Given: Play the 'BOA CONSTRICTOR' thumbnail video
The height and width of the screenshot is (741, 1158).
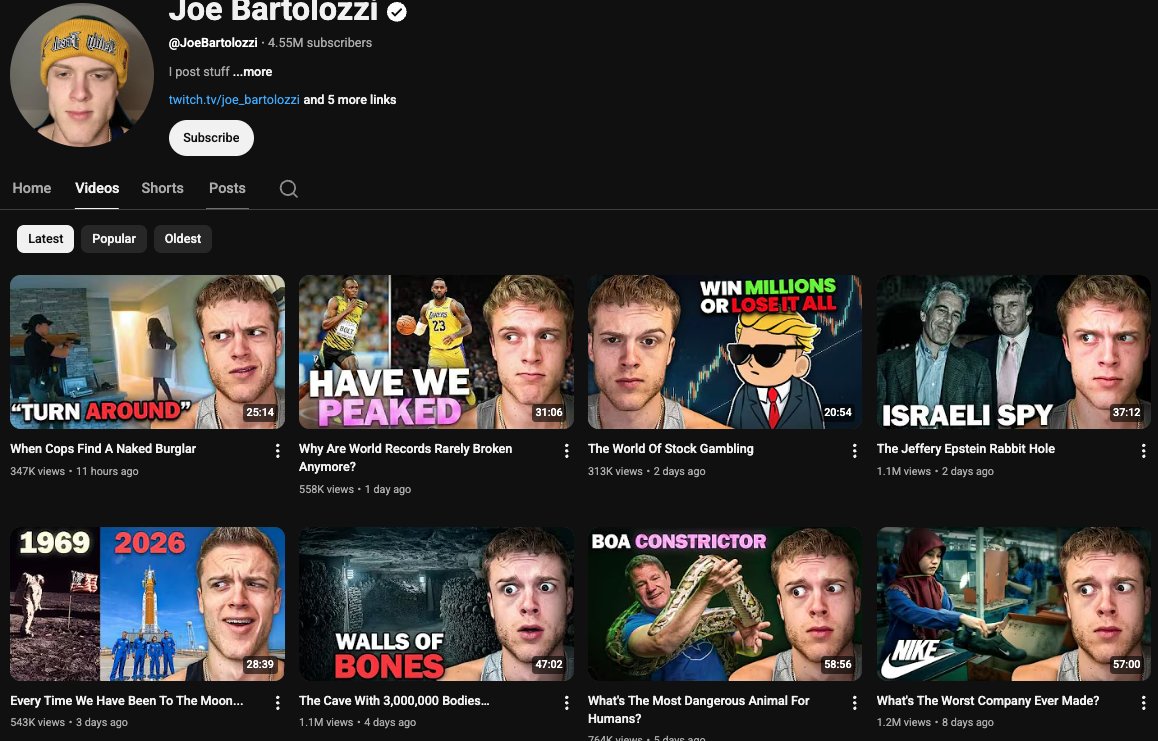Looking at the screenshot, I should pos(724,604).
